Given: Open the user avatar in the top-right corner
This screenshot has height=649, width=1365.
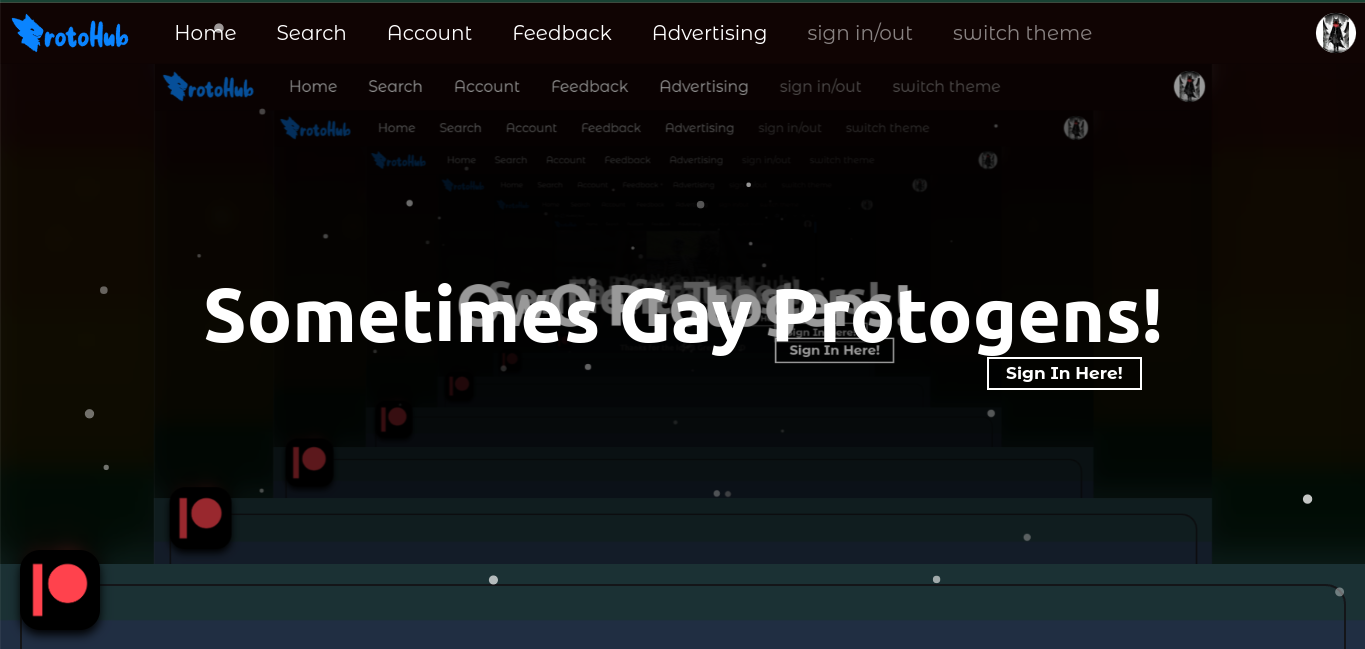Looking at the screenshot, I should pos(1335,33).
